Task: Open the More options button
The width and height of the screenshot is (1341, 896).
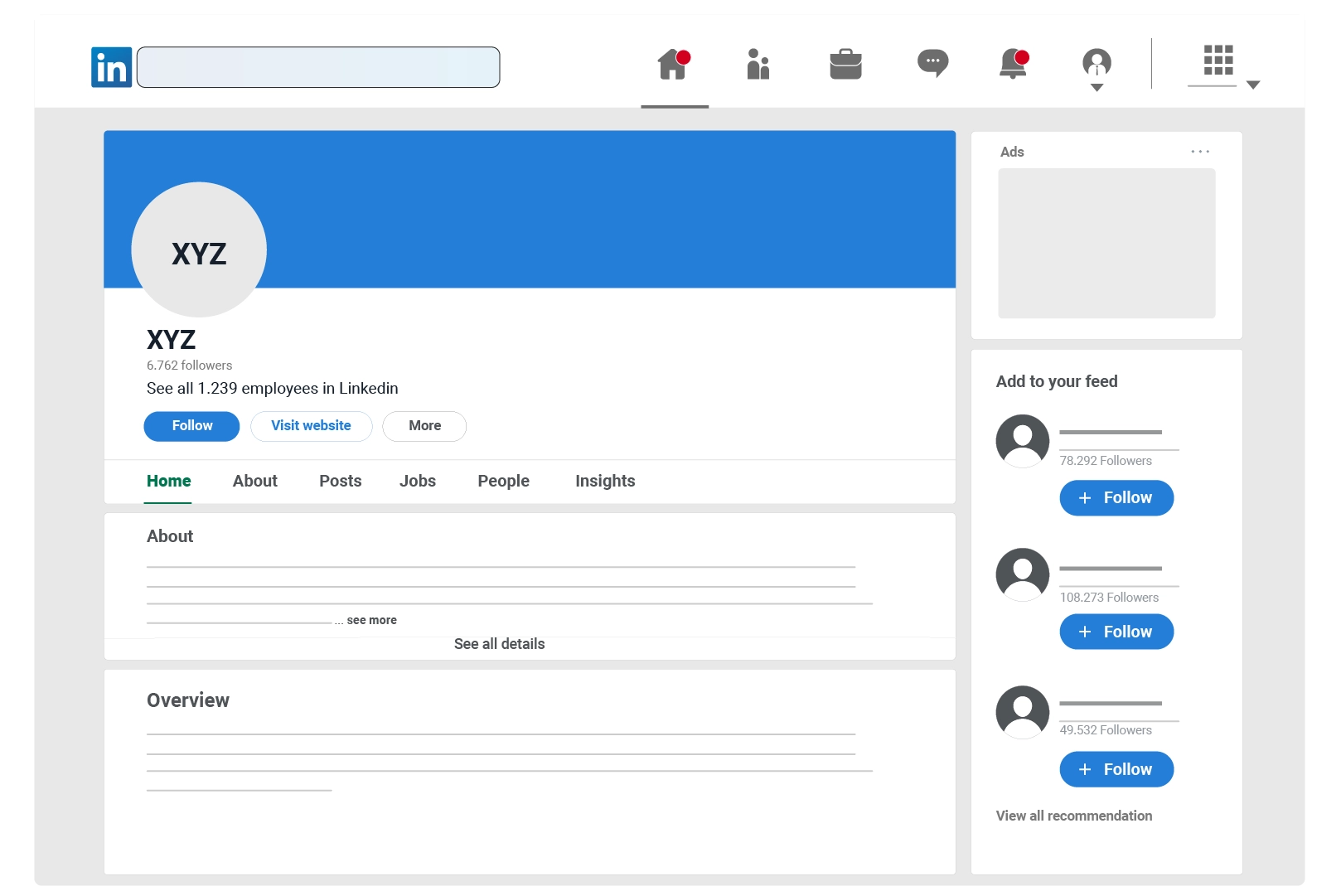Action: pyautogui.click(x=424, y=426)
